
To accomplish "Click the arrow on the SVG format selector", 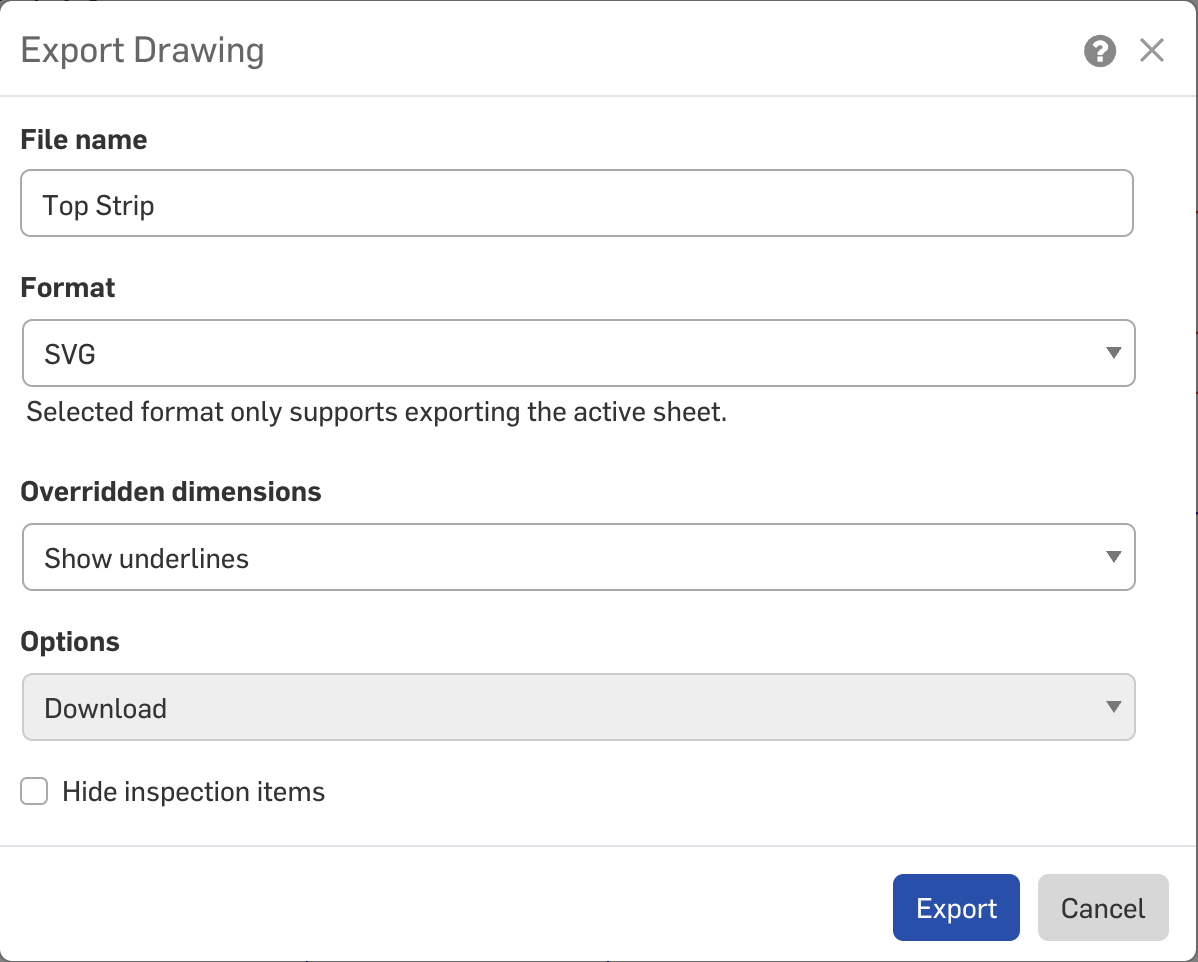I will 1113,353.
